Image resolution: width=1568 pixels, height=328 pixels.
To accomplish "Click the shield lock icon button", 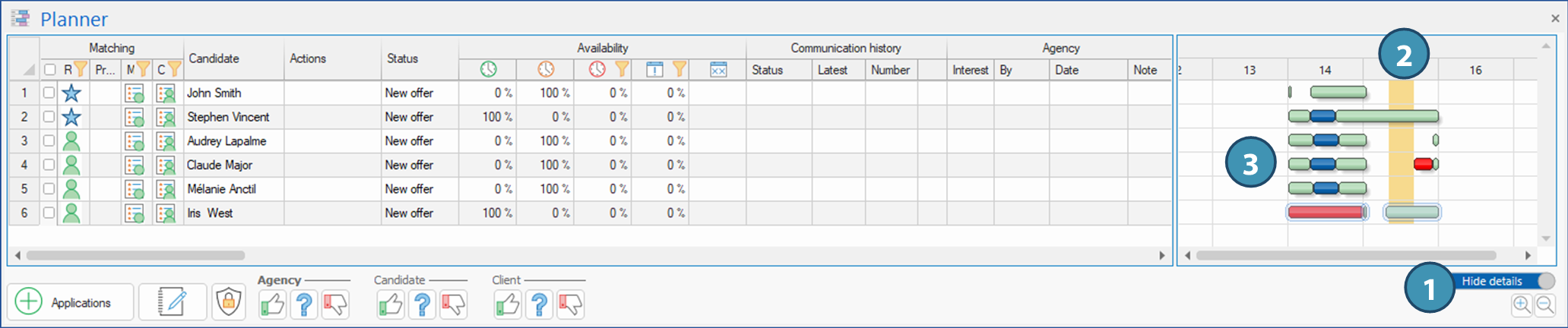I will [x=228, y=302].
